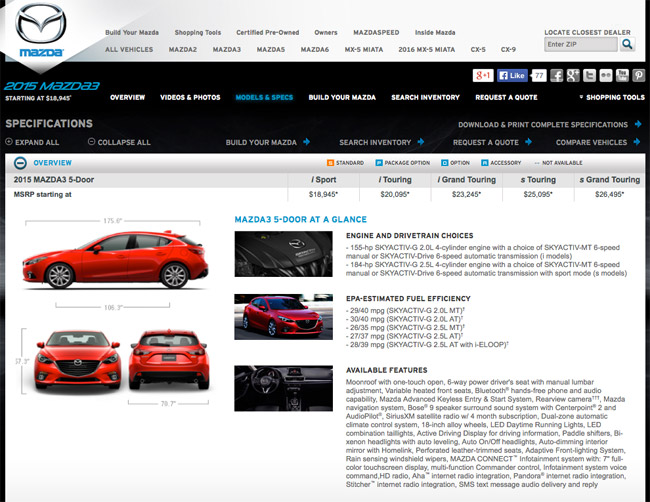Viewport: 650px width, 502px height.
Task: Go to Build Your Mazda tab in black bar
Action: point(342,97)
